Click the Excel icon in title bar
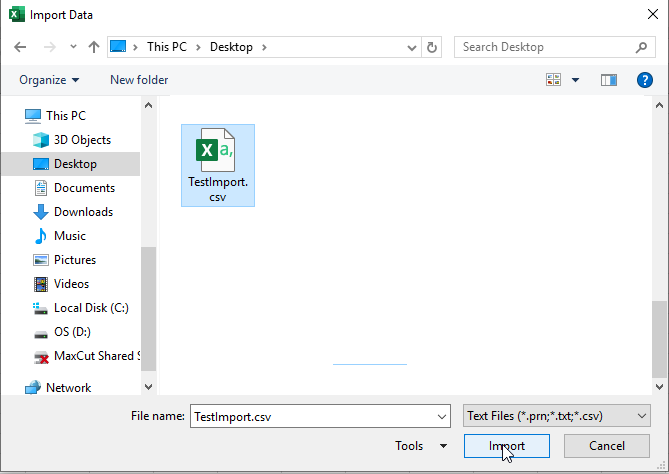Viewport: 669px width, 474px height. coord(17,15)
